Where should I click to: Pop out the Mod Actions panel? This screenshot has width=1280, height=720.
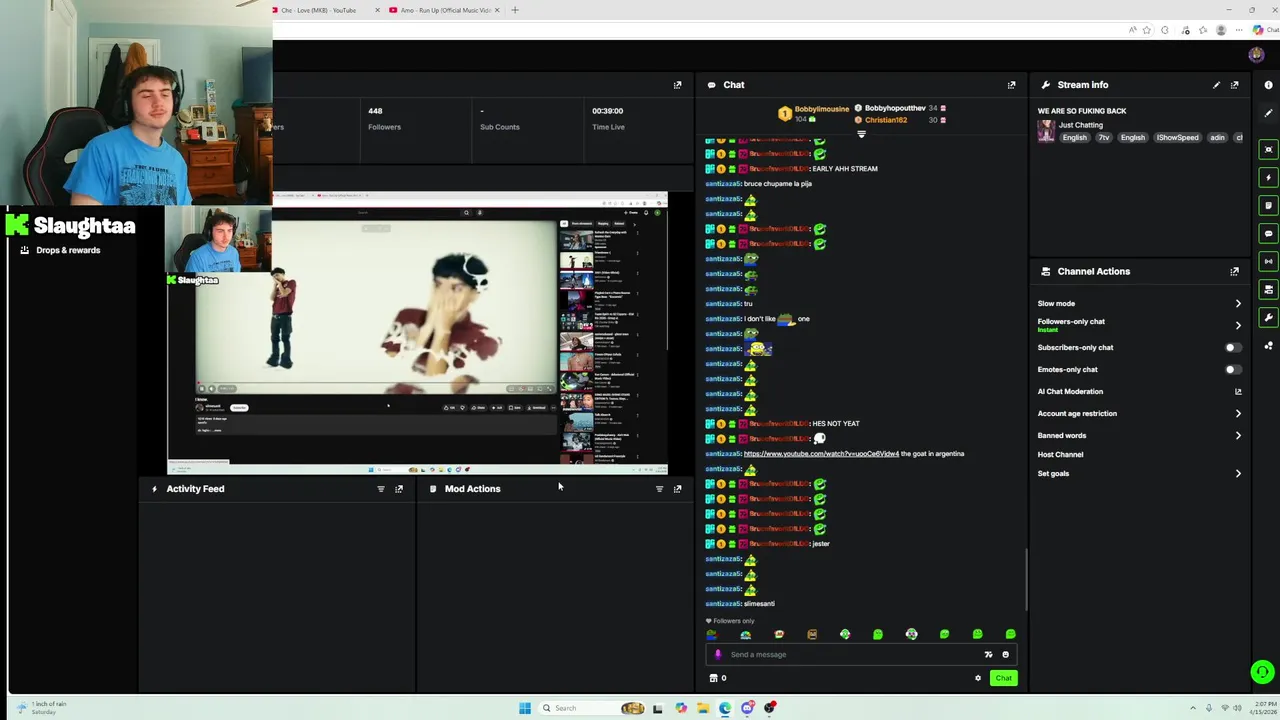coord(677,489)
